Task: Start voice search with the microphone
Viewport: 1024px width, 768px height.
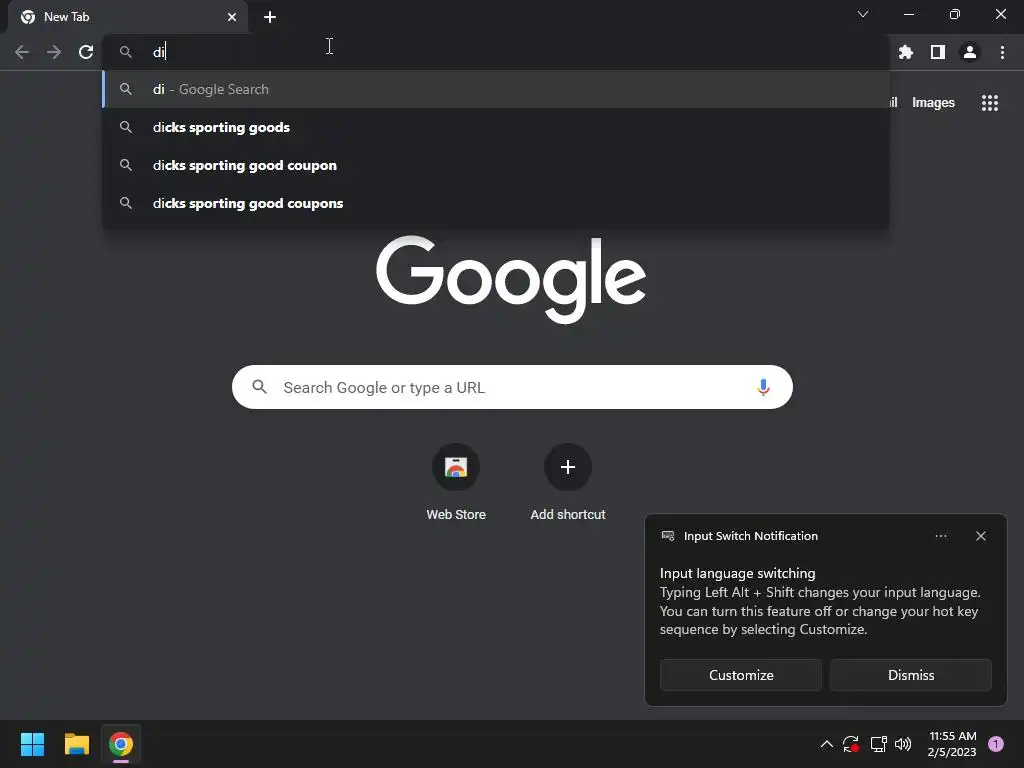Action: tap(763, 387)
